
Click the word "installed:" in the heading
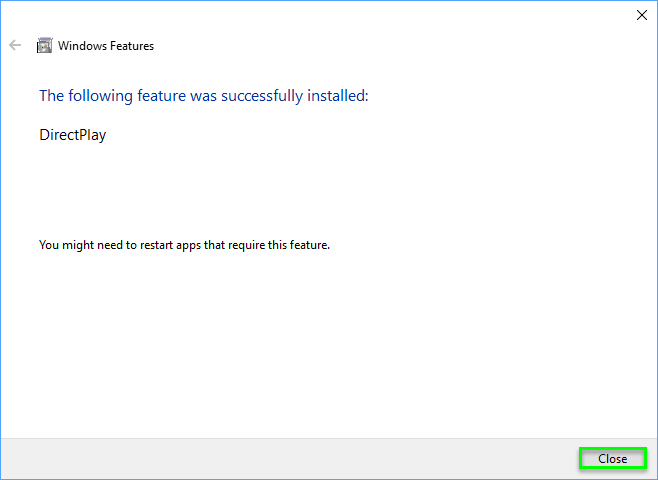(x=338, y=96)
